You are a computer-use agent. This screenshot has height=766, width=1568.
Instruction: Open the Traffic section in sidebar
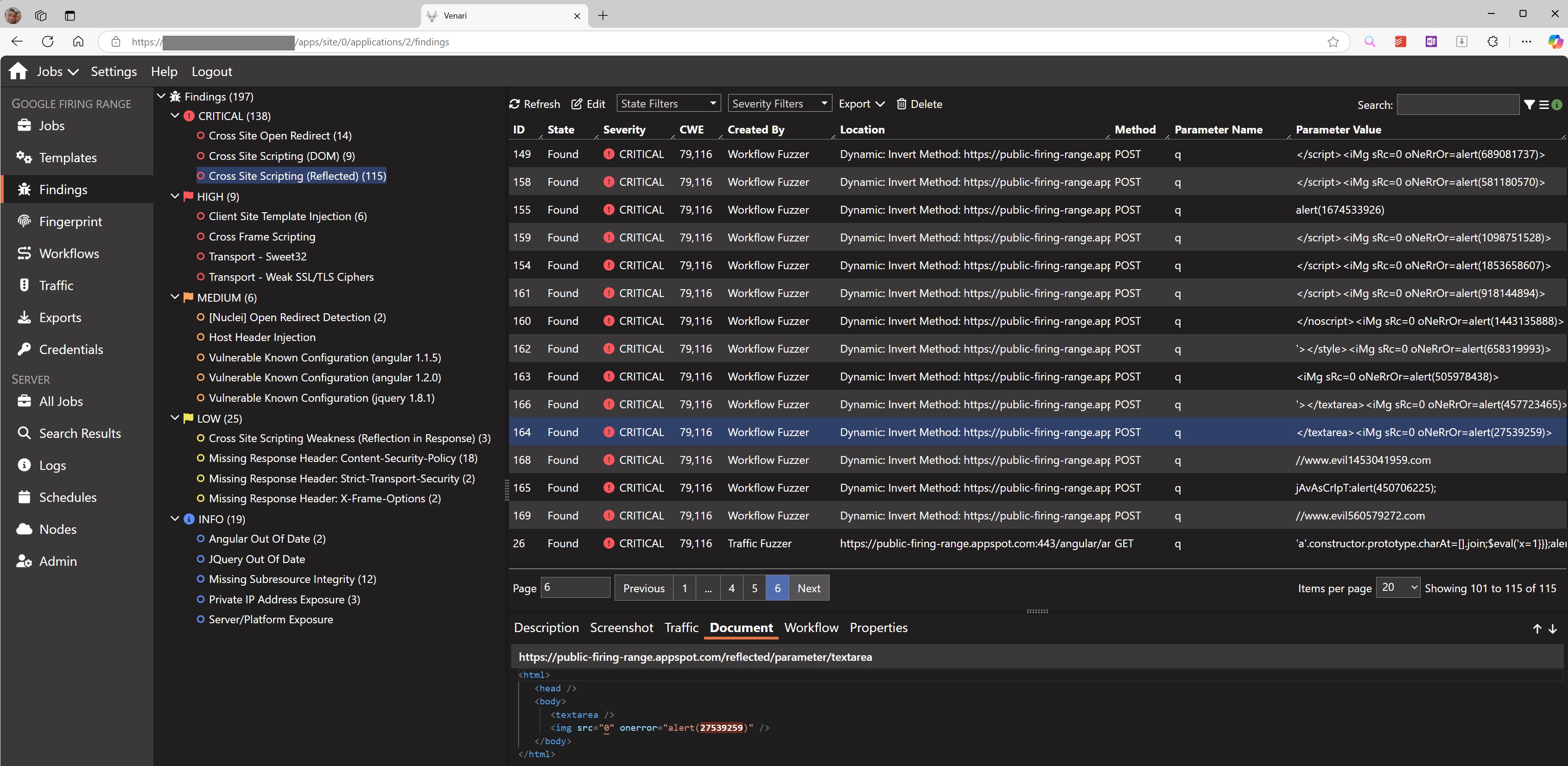pos(56,285)
